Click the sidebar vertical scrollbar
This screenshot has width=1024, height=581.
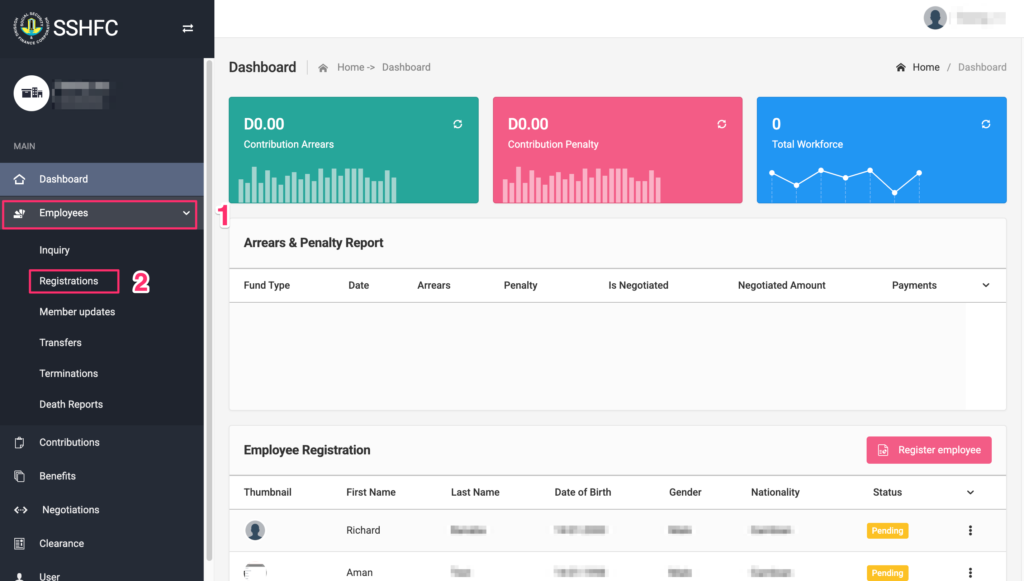point(208,300)
